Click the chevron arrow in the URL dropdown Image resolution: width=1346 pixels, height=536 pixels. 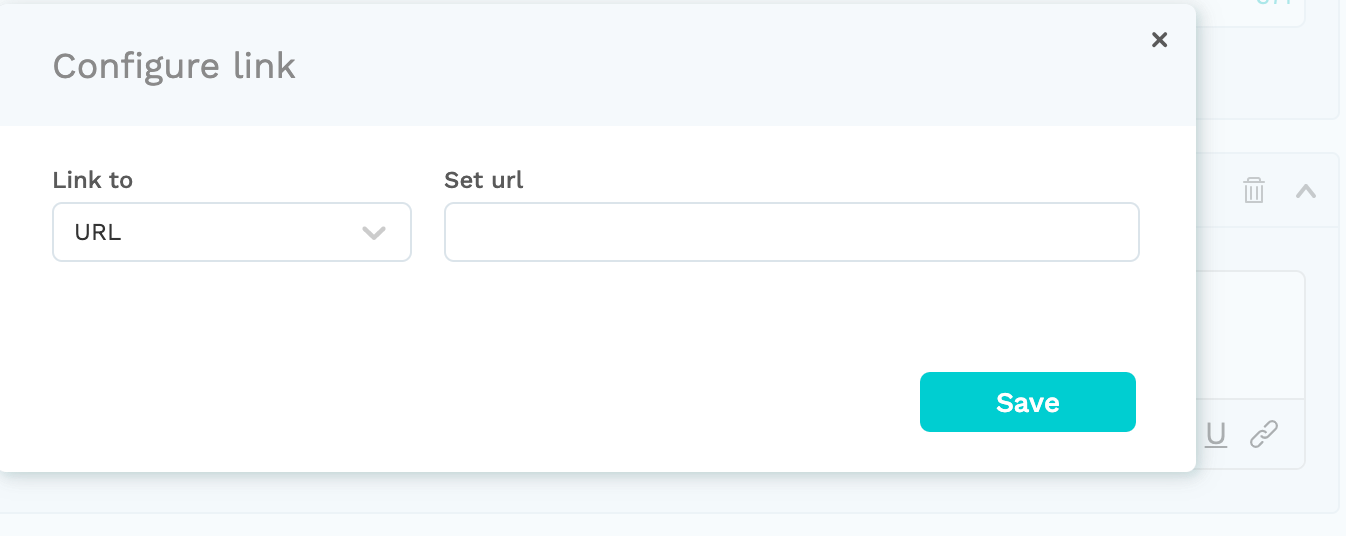coord(374,233)
